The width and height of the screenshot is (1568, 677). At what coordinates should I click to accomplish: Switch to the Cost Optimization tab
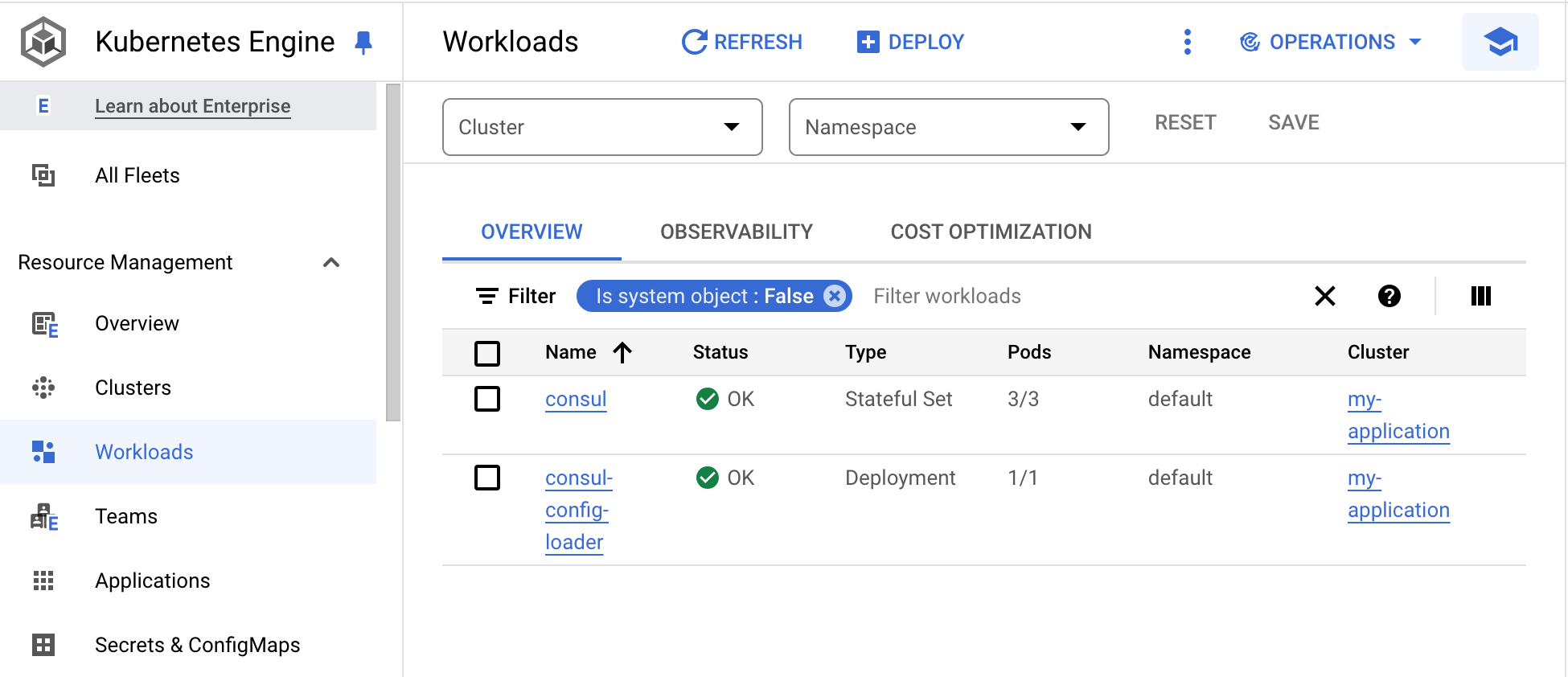coord(991,232)
